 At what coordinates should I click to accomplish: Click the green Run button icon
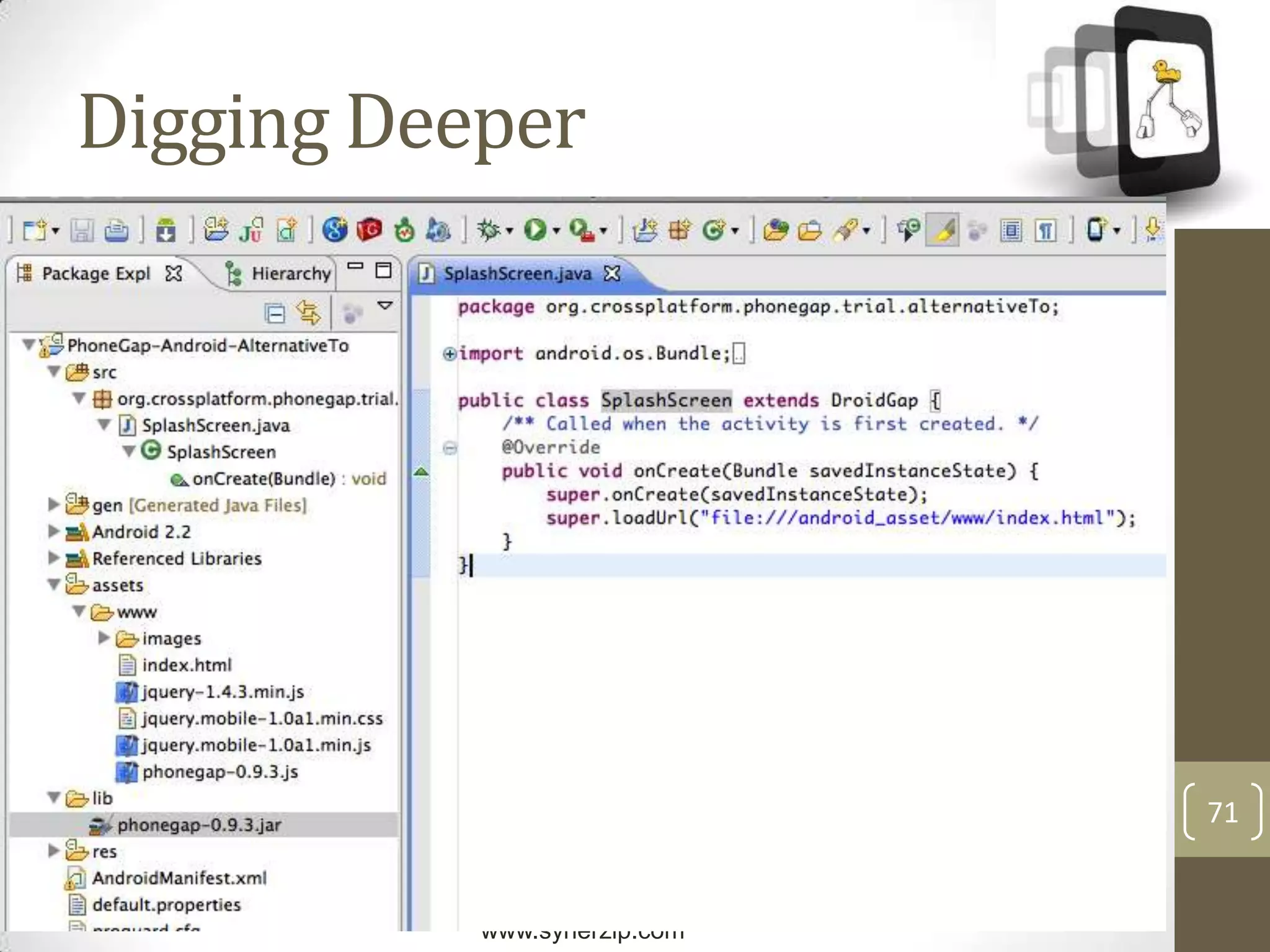535,231
